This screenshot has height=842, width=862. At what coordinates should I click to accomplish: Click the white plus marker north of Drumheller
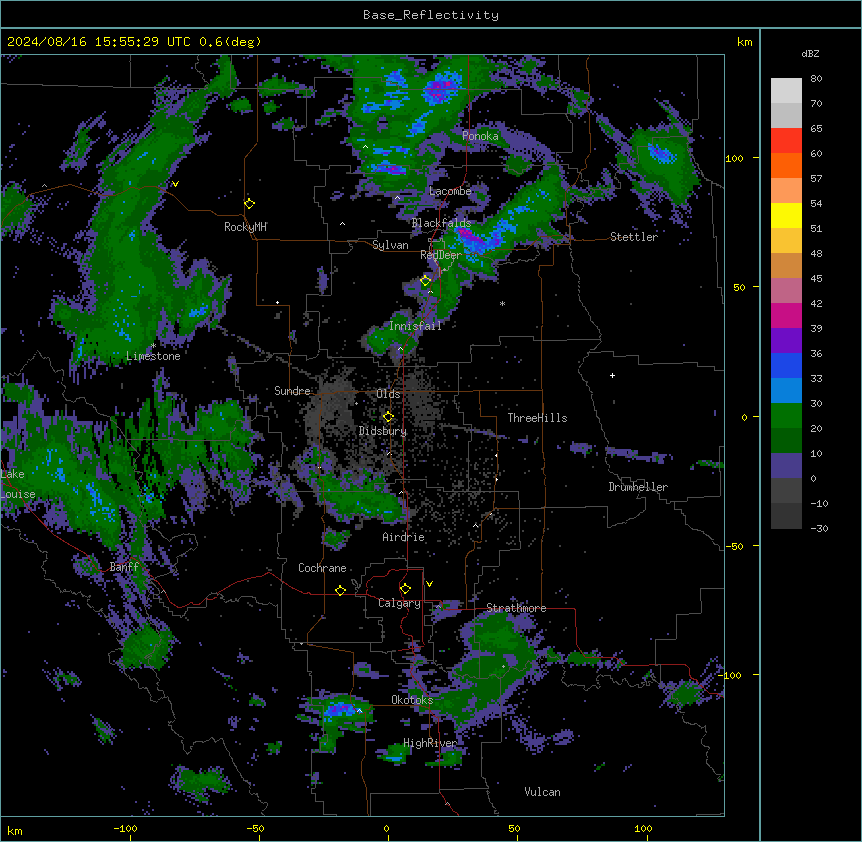coord(612,375)
